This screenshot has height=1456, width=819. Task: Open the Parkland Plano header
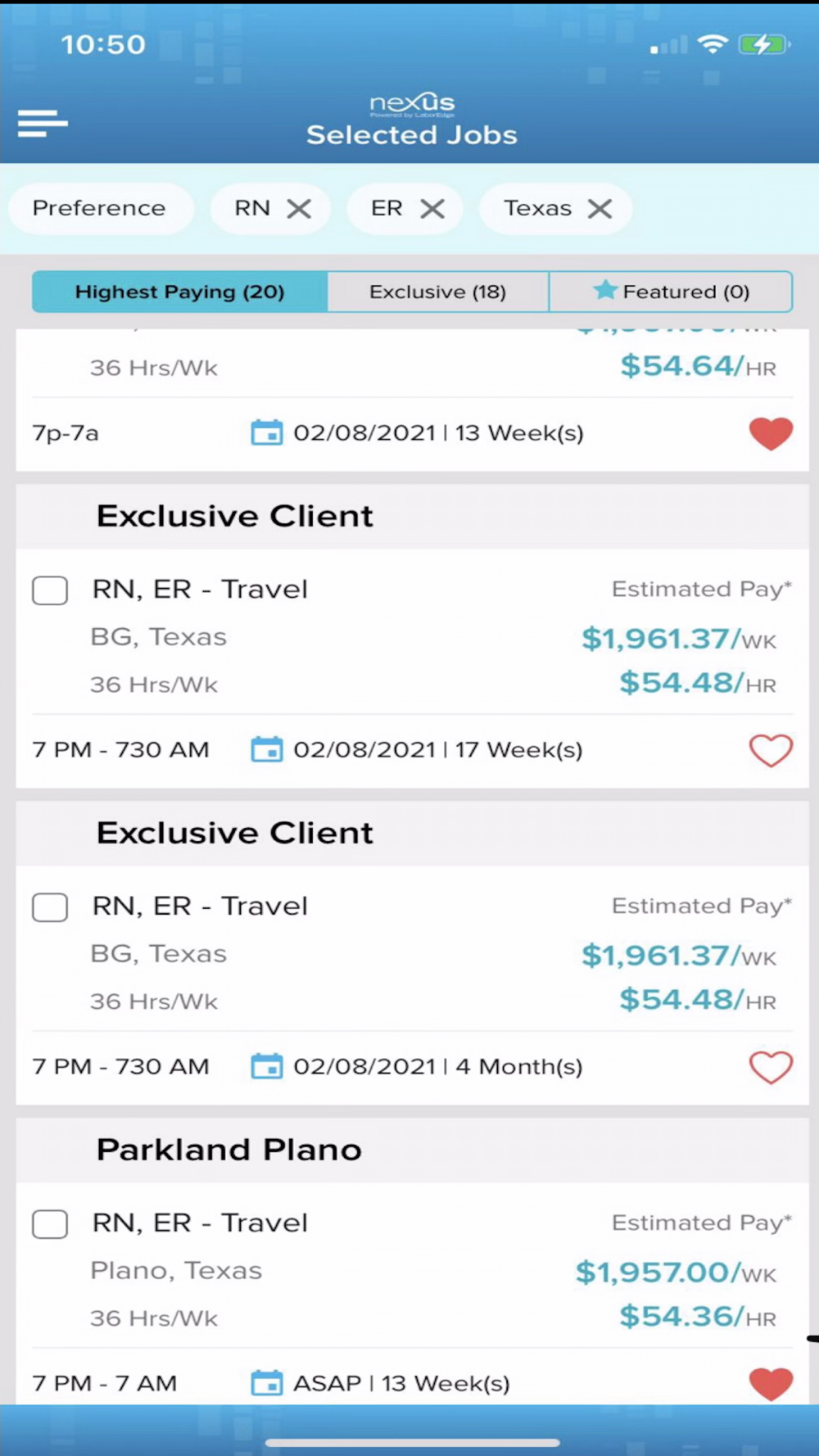(x=229, y=1150)
